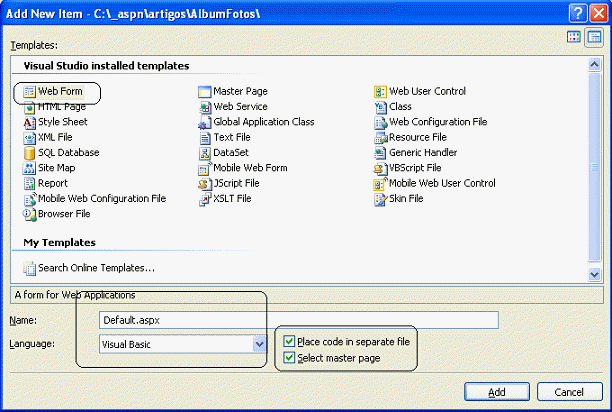This screenshot has width=612, height=412.
Task: Select the 'Web Configuration File' label text
Action: coord(438,122)
